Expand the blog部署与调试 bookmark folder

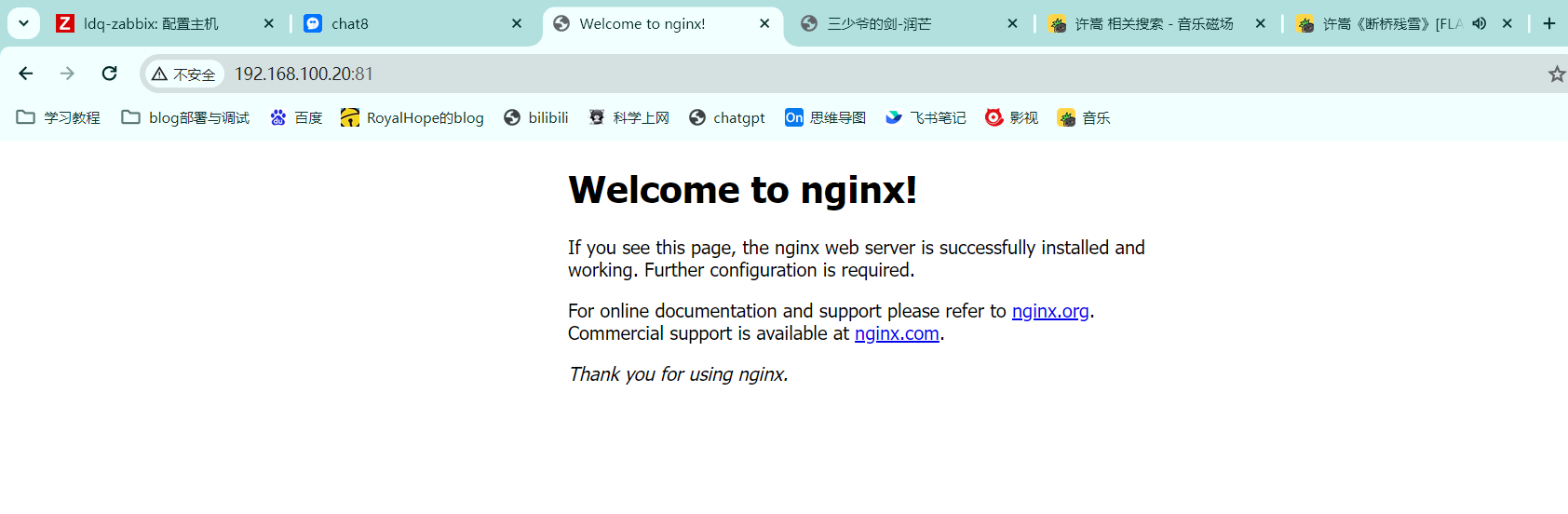(x=186, y=117)
